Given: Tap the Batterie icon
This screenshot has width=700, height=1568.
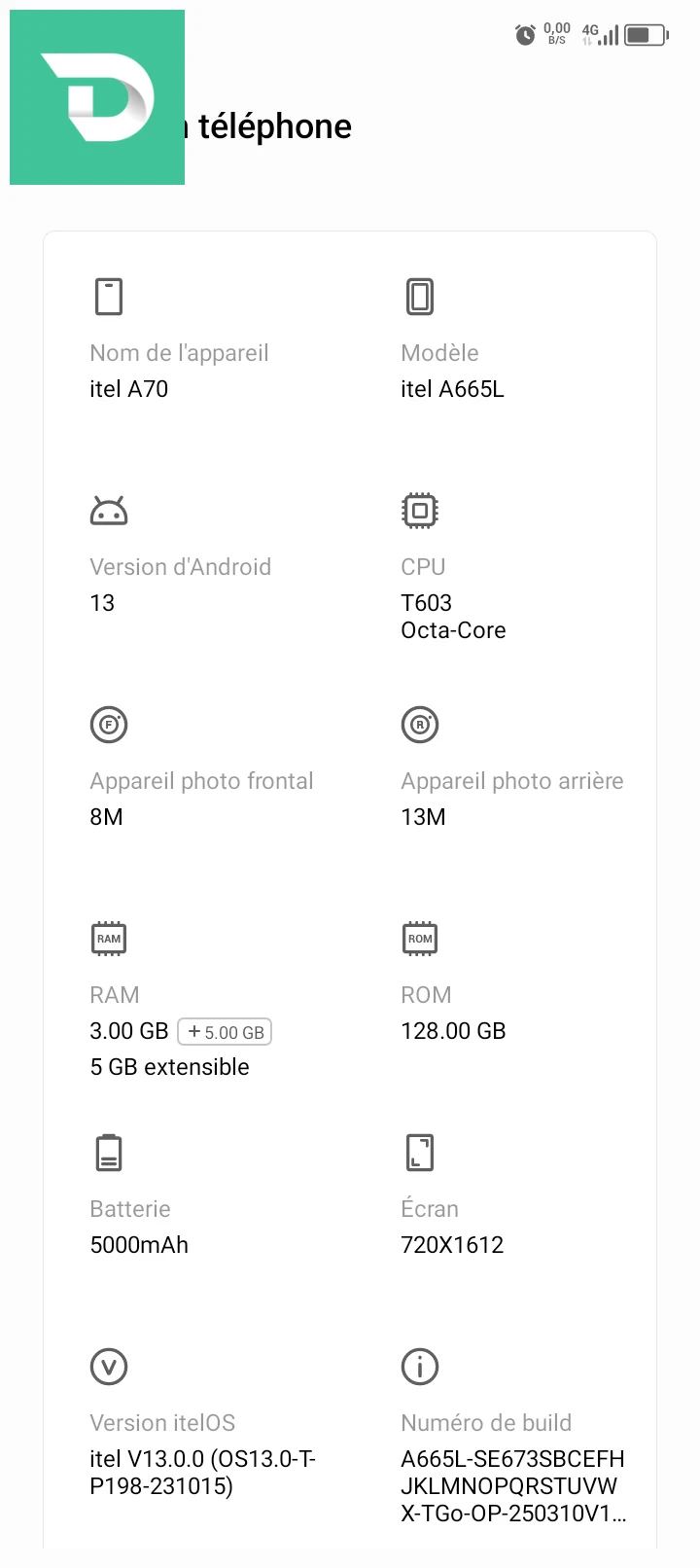Looking at the screenshot, I should coord(109,1153).
